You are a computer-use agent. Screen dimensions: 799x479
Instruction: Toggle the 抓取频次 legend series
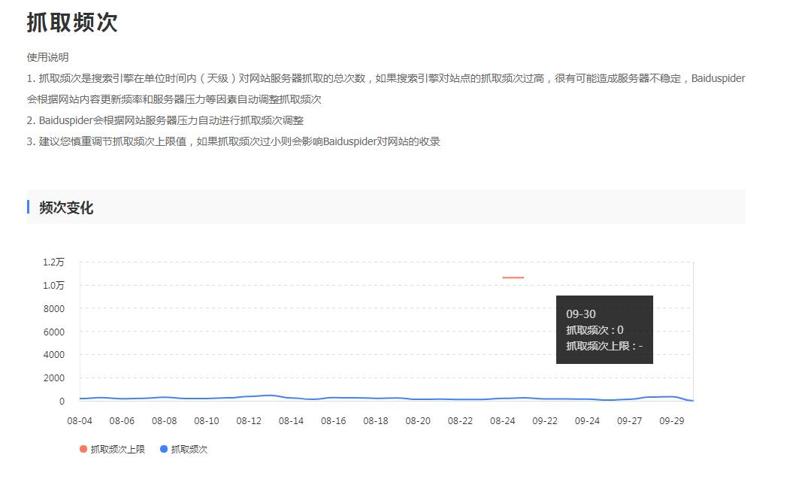[183, 449]
